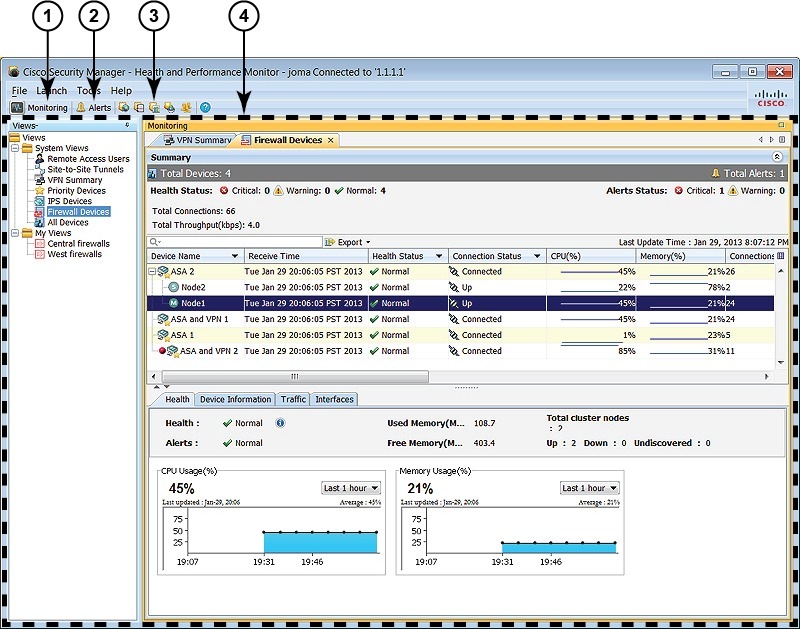This screenshot has width=800, height=629.
Task: Collapse the Summary section
Action: click(778, 157)
